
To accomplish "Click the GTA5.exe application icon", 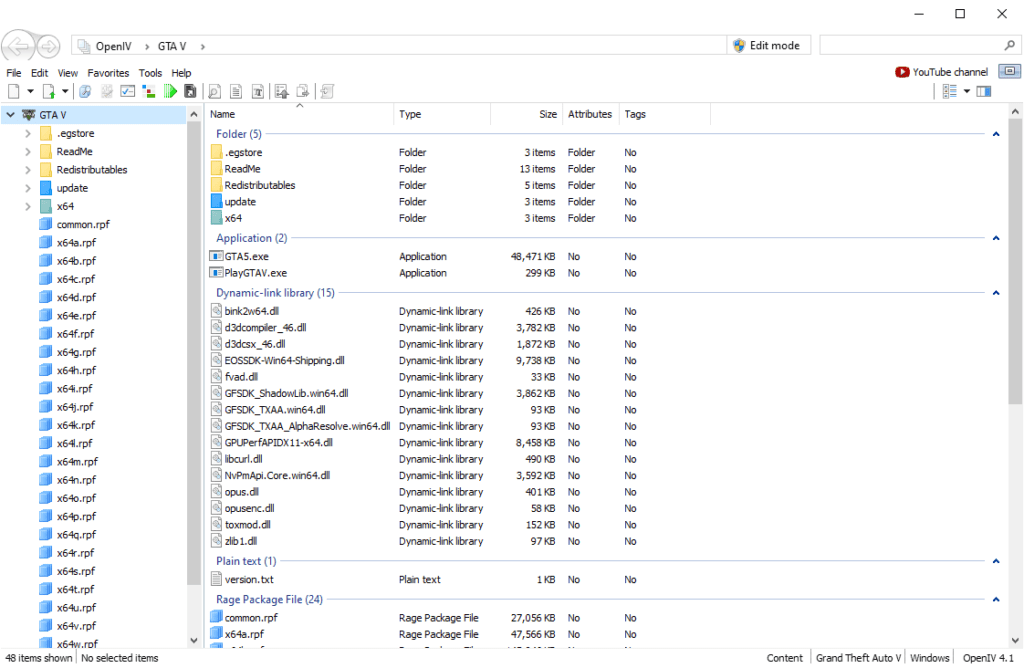I will click(217, 256).
